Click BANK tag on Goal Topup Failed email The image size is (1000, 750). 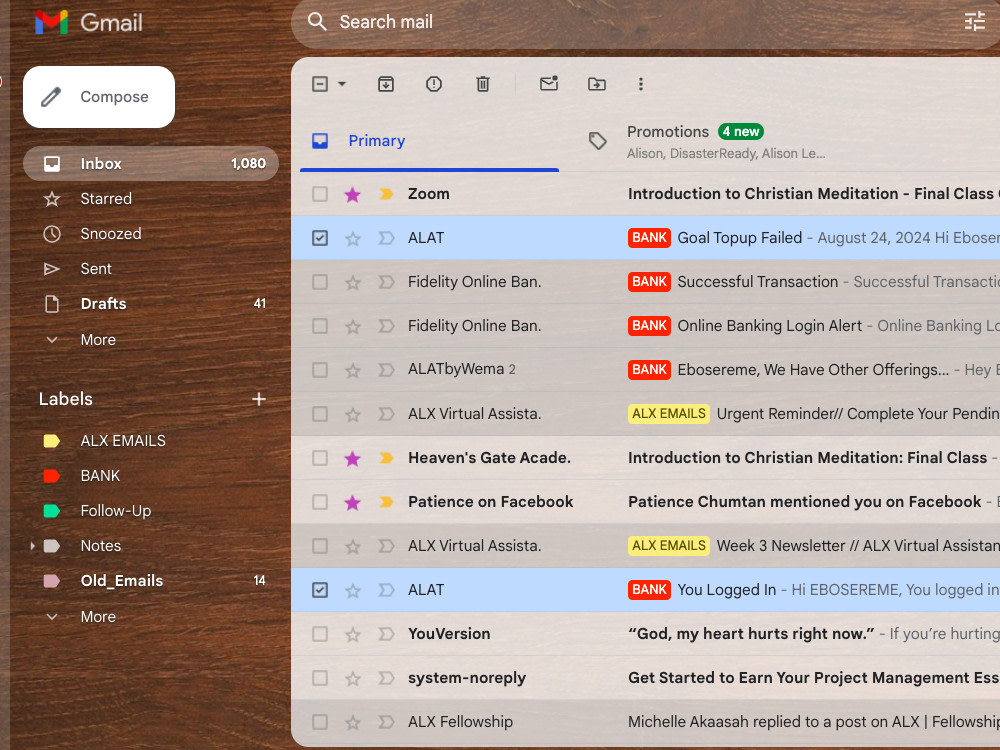[x=649, y=238]
